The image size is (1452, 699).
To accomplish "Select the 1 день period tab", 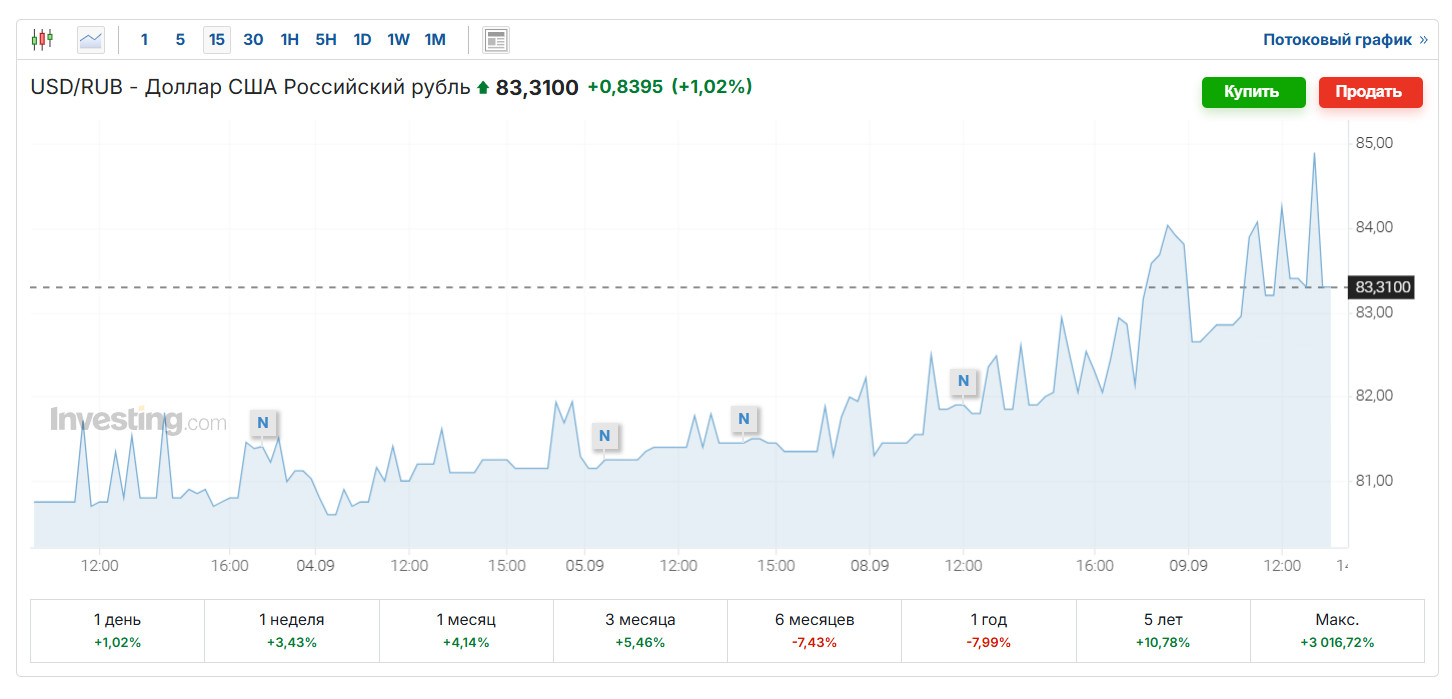I will click(117, 630).
